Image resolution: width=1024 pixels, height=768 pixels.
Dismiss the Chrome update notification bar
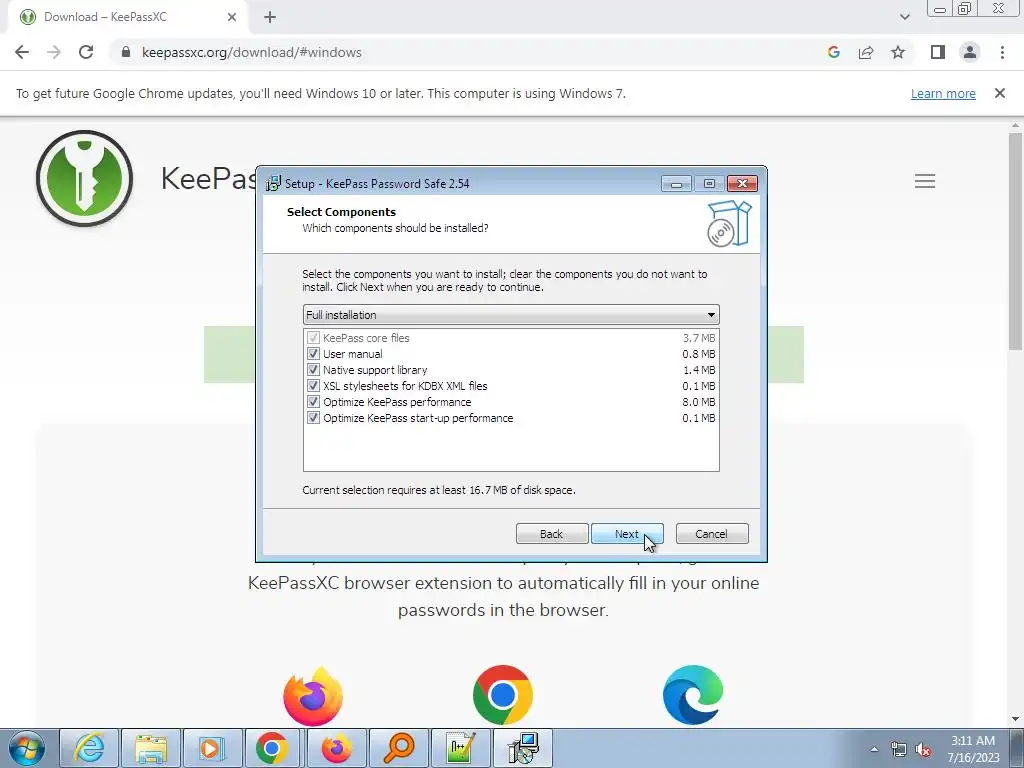click(999, 93)
